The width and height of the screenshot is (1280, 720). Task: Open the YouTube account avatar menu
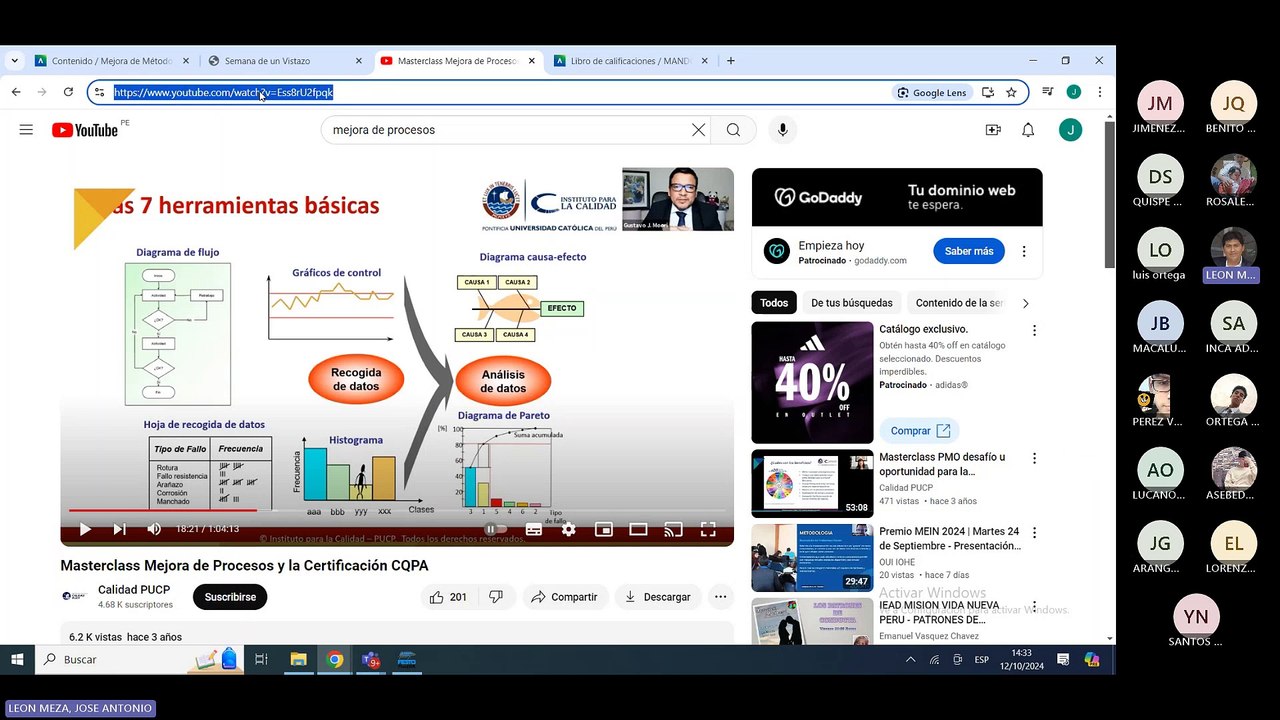click(x=1070, y=130)
